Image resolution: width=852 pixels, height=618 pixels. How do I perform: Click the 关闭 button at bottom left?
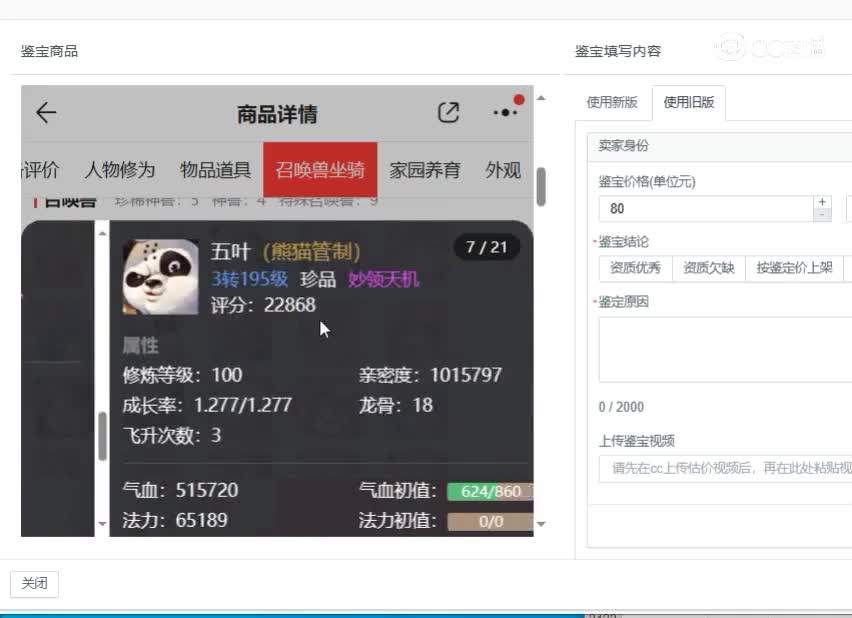[34, 583]
